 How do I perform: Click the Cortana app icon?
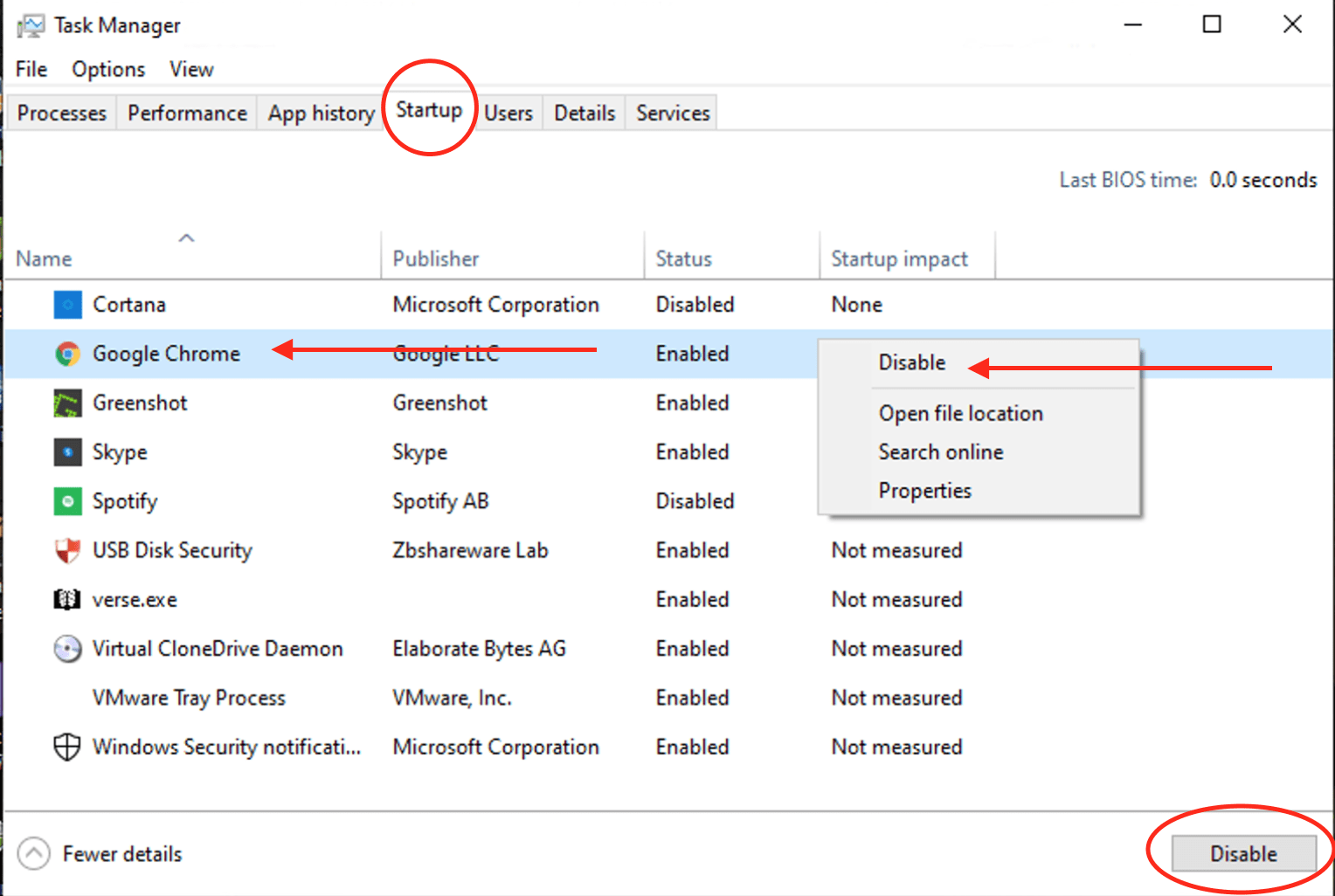pos(67,305)
